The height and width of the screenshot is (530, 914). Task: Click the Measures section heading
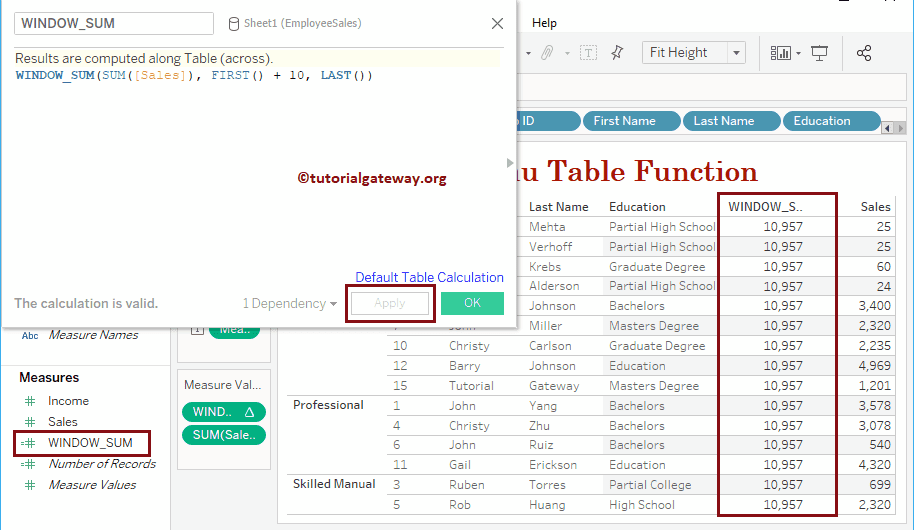[49, 377]
